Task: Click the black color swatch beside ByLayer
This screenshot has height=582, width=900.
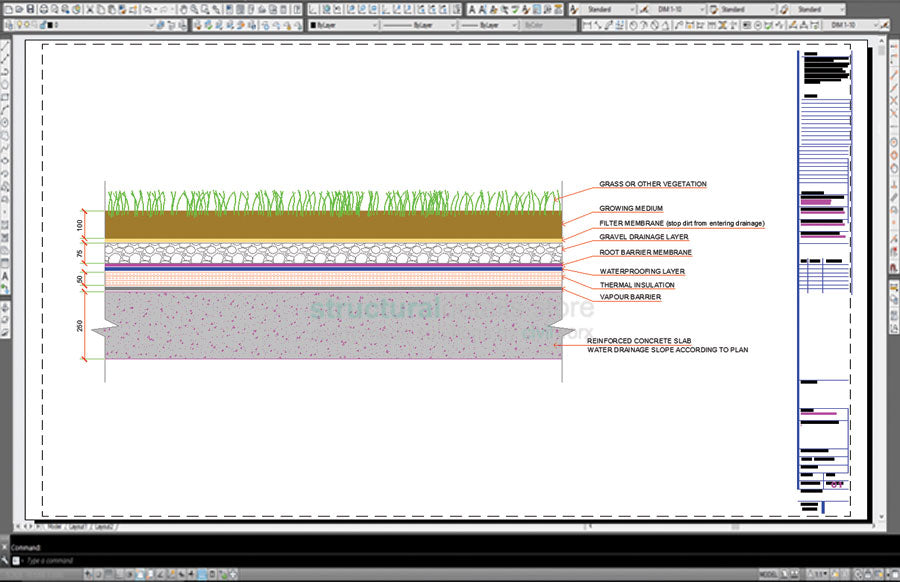Action: pyautogui.click(x=313, y=24)
